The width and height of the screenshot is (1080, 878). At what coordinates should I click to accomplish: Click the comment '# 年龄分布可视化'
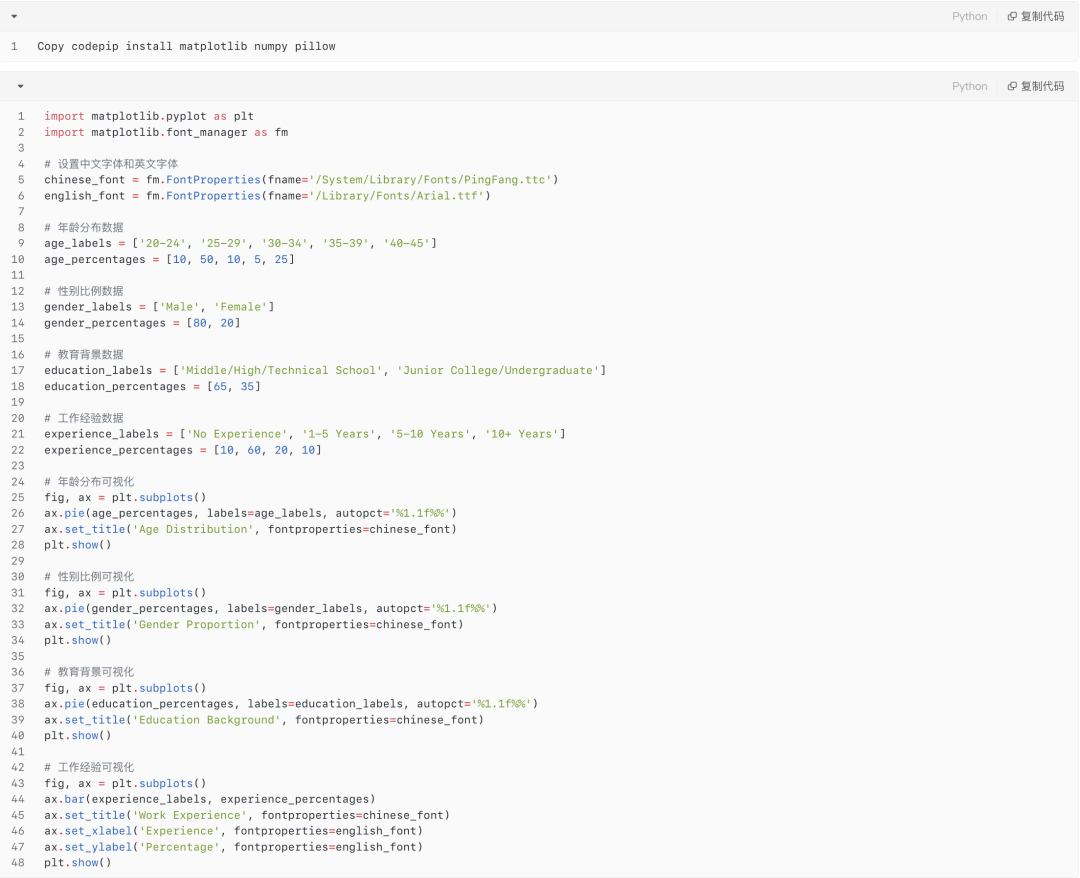click(89, 482)
